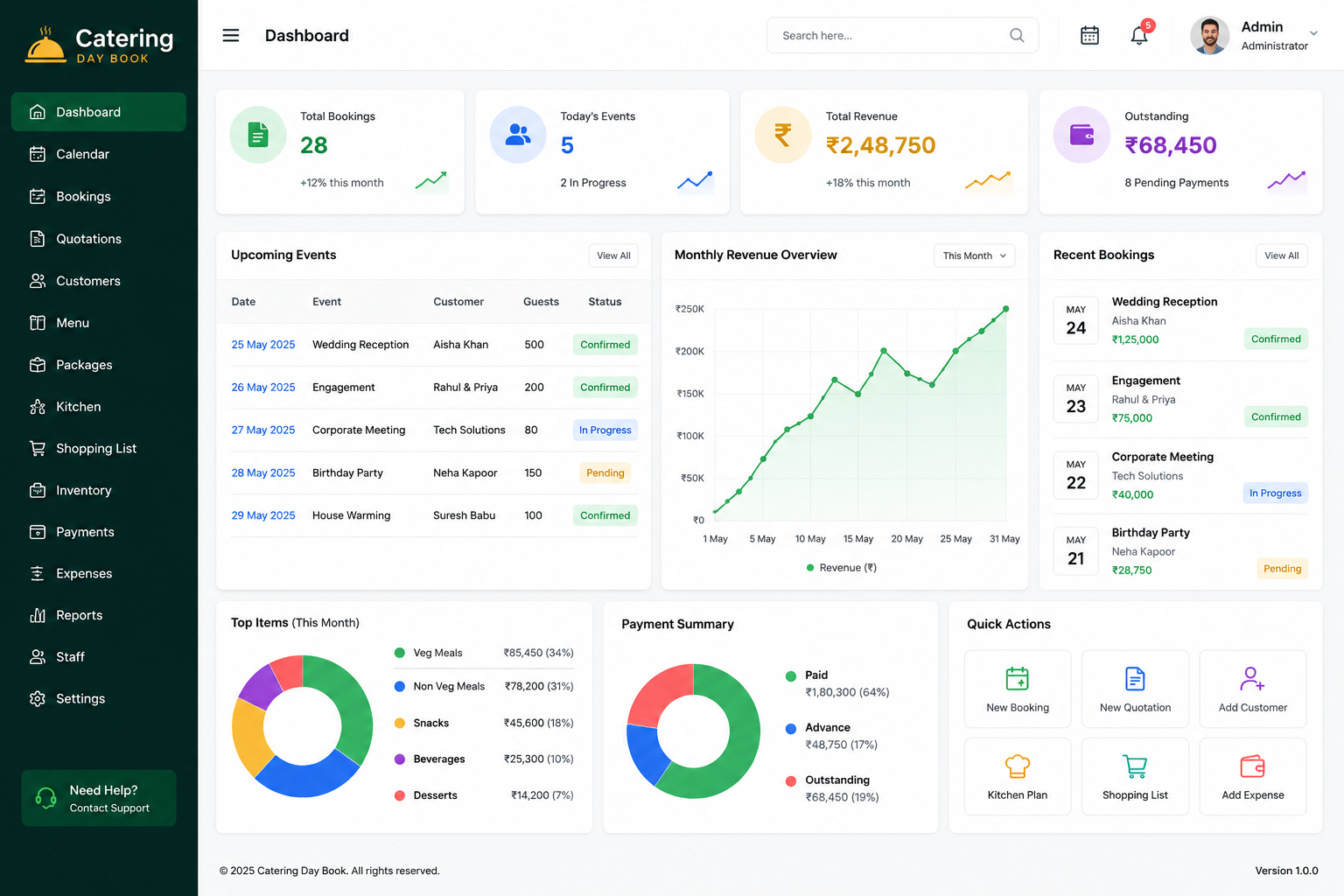Click the Admin profile avatar

[1209, 36]
